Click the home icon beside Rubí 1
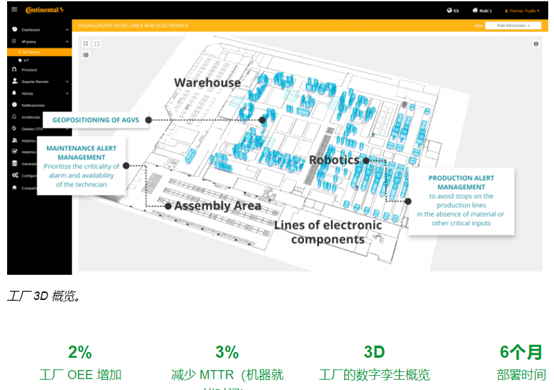Screen dimensions: 554x390 [475, 10]
